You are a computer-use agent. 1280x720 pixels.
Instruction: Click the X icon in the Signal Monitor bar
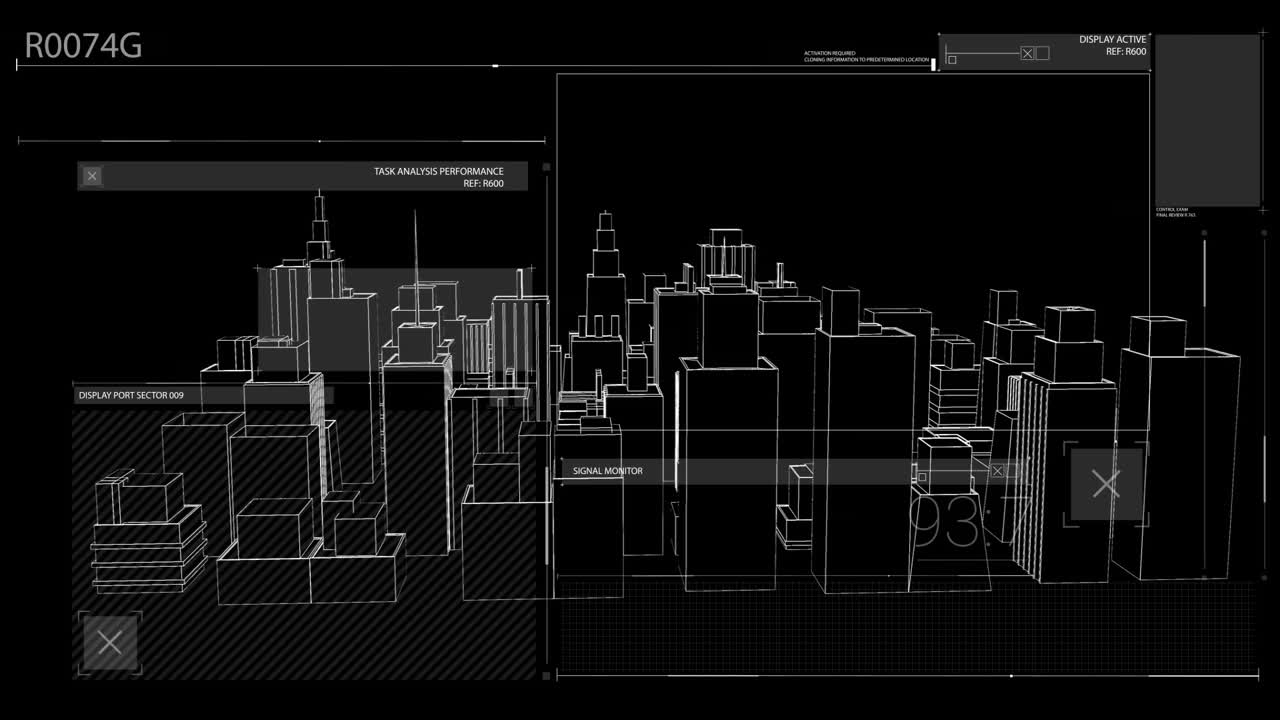pos(998,471)
